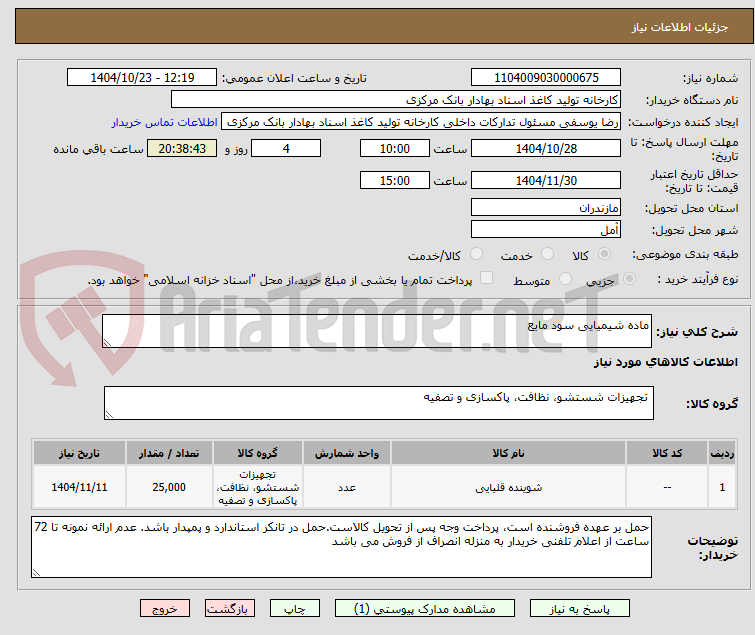
Task: Click the گروه کالا column header
Action: (x=258, y=453)
